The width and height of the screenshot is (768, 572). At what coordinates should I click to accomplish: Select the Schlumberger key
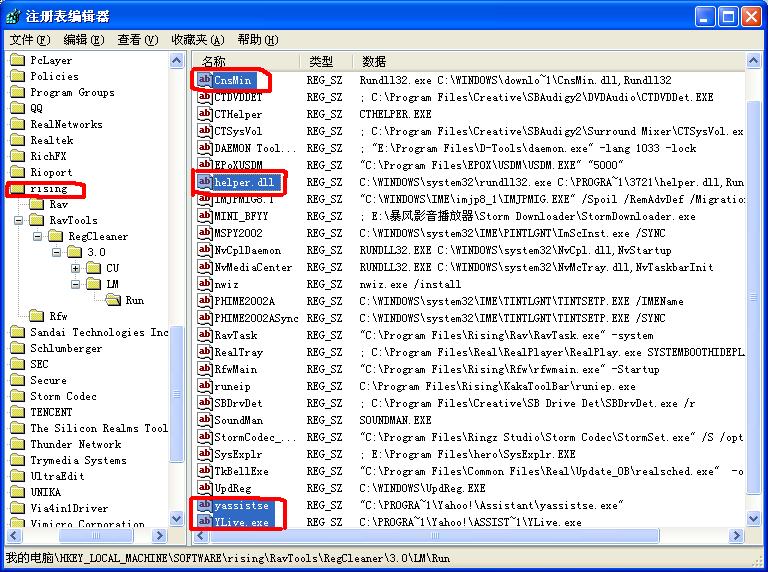pos(66,348)
